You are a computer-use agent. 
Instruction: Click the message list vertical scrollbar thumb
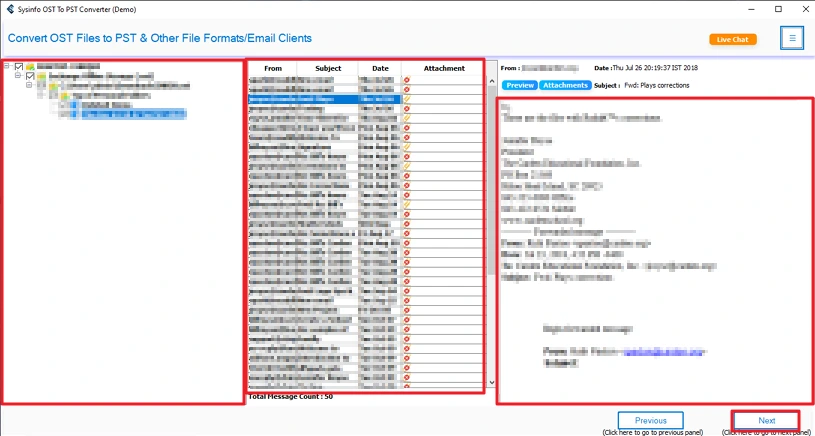point(491,179)
